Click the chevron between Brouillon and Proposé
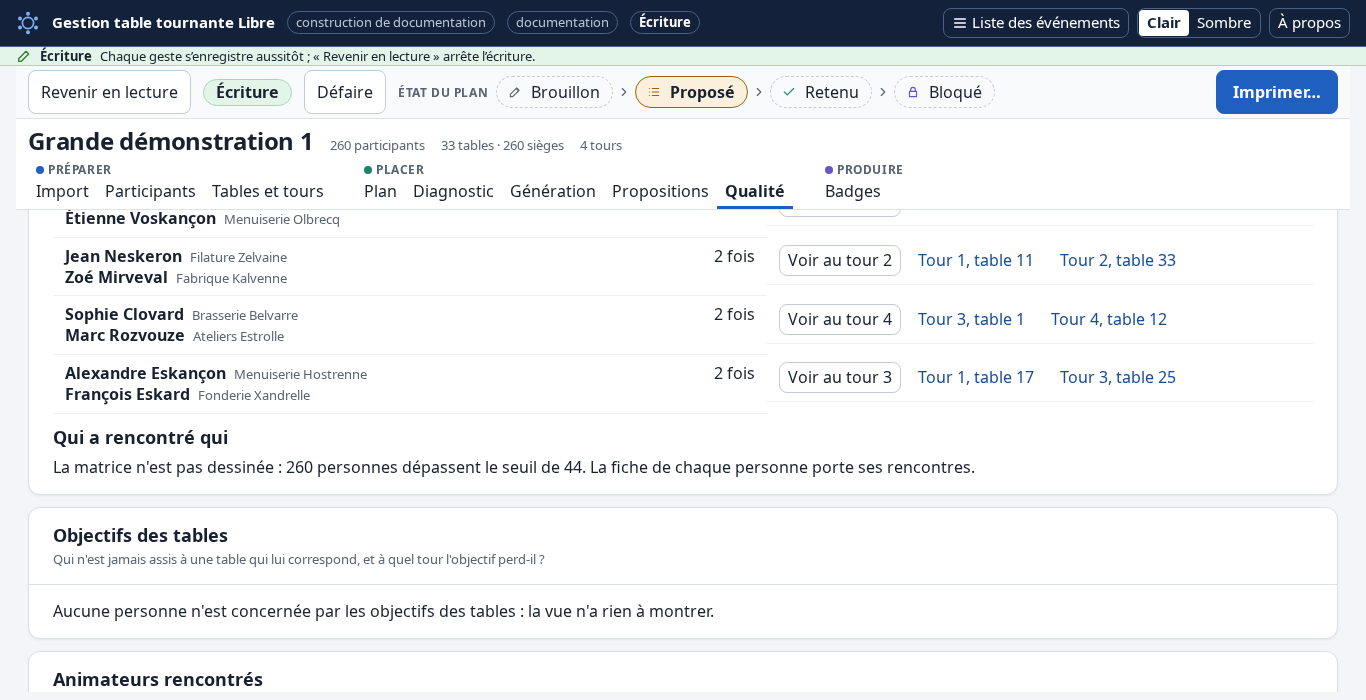 (x=624, y=92)
